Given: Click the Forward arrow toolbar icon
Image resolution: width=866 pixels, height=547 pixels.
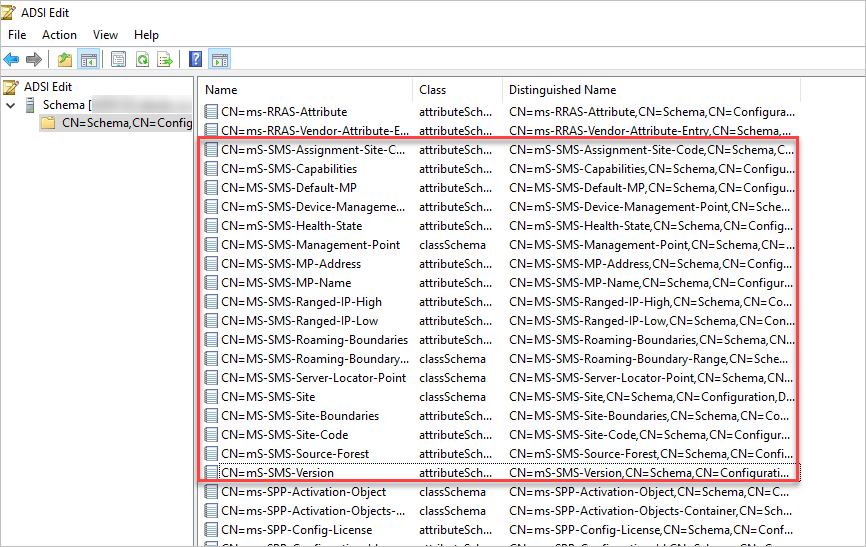Looking at the screenshot, I should (x=34, y=59).
